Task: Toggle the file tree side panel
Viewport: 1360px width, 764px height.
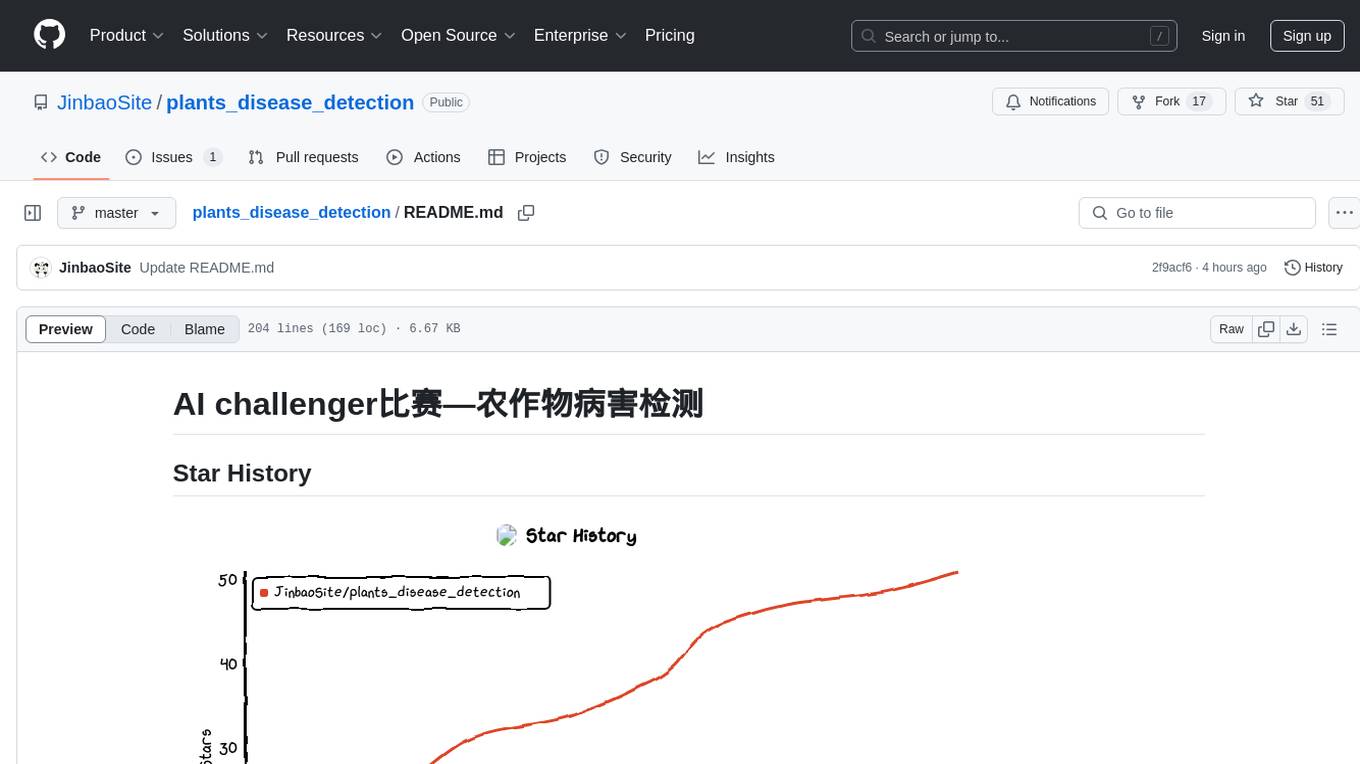Action: click(33, 213)
